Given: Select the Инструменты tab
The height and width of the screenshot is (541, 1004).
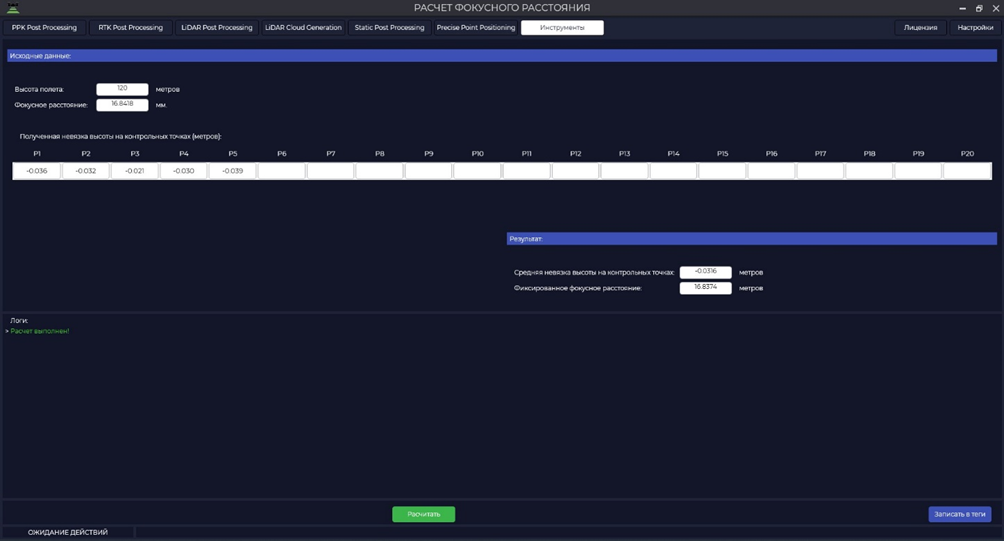Looking at the screenshot, I should [x=562, y=28].
